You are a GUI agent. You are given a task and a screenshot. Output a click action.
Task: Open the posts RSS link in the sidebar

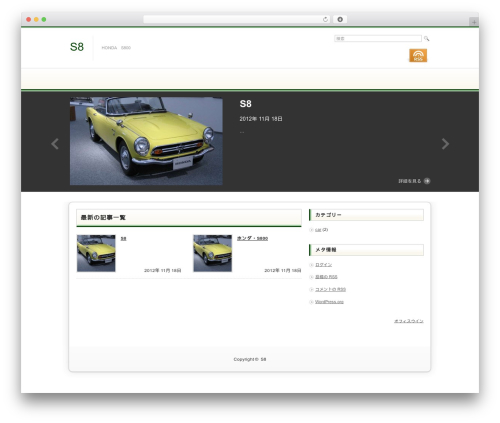[326, 277]
